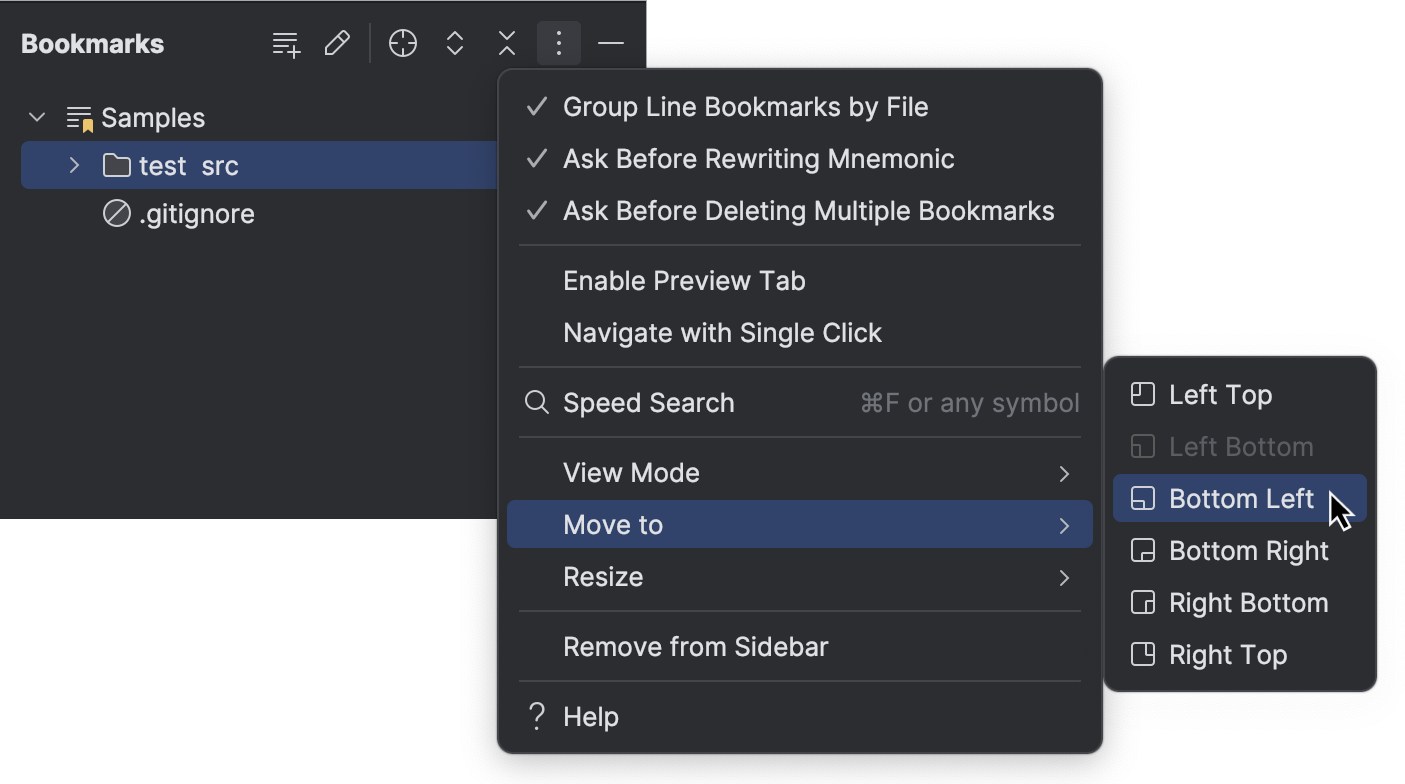Click the Speed Search magnifier icon
Viewport: 1405px width, 784px height.
(536, 402)
